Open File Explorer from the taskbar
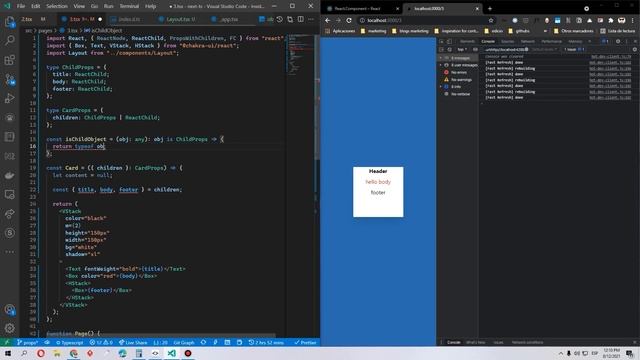The width and height of the screenshot is (640, 360). click(x=57, y=353)
